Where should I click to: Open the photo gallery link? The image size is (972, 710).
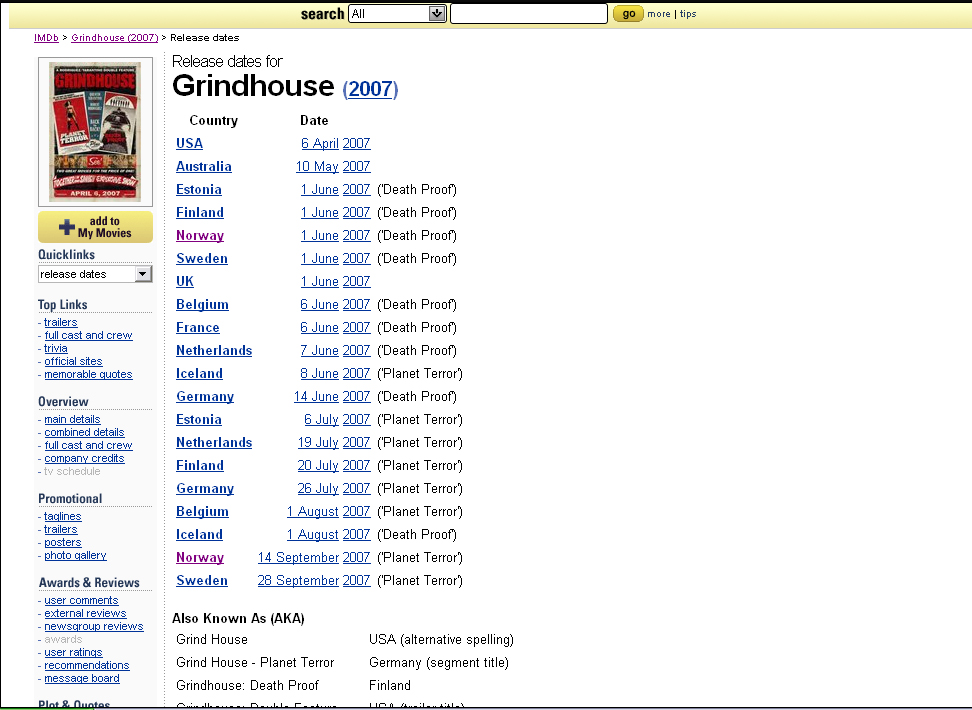(x=75, y=556)
